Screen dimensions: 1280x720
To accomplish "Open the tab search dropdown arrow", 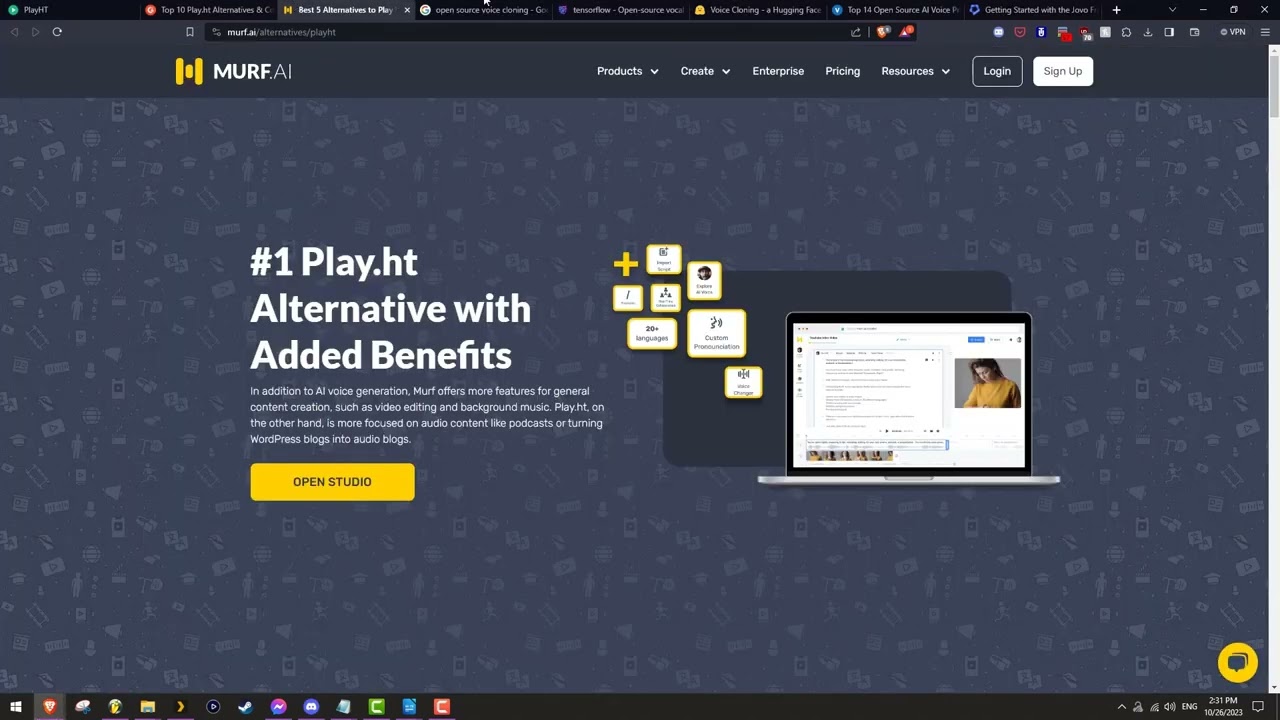I will (1172, 10).
